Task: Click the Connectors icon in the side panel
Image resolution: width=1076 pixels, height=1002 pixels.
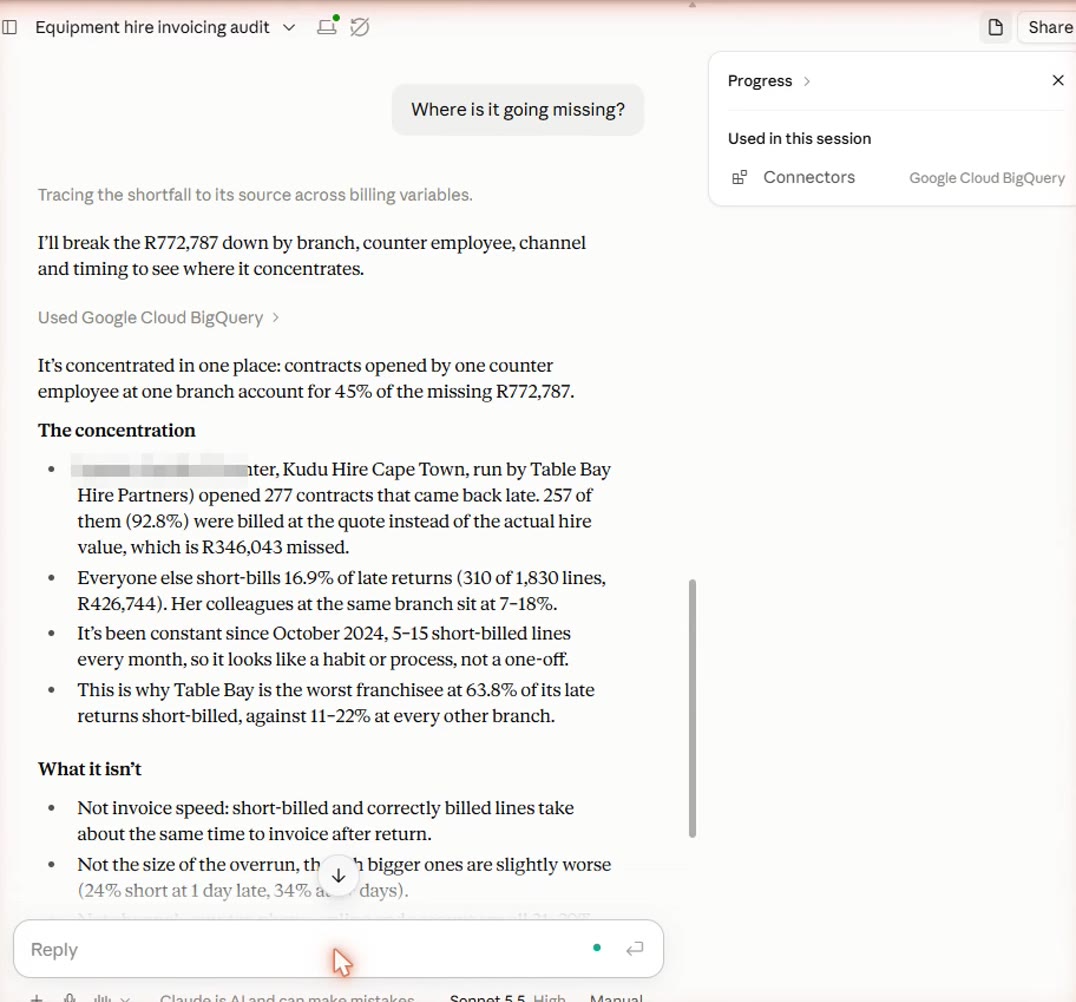Action: click(739, 178)
